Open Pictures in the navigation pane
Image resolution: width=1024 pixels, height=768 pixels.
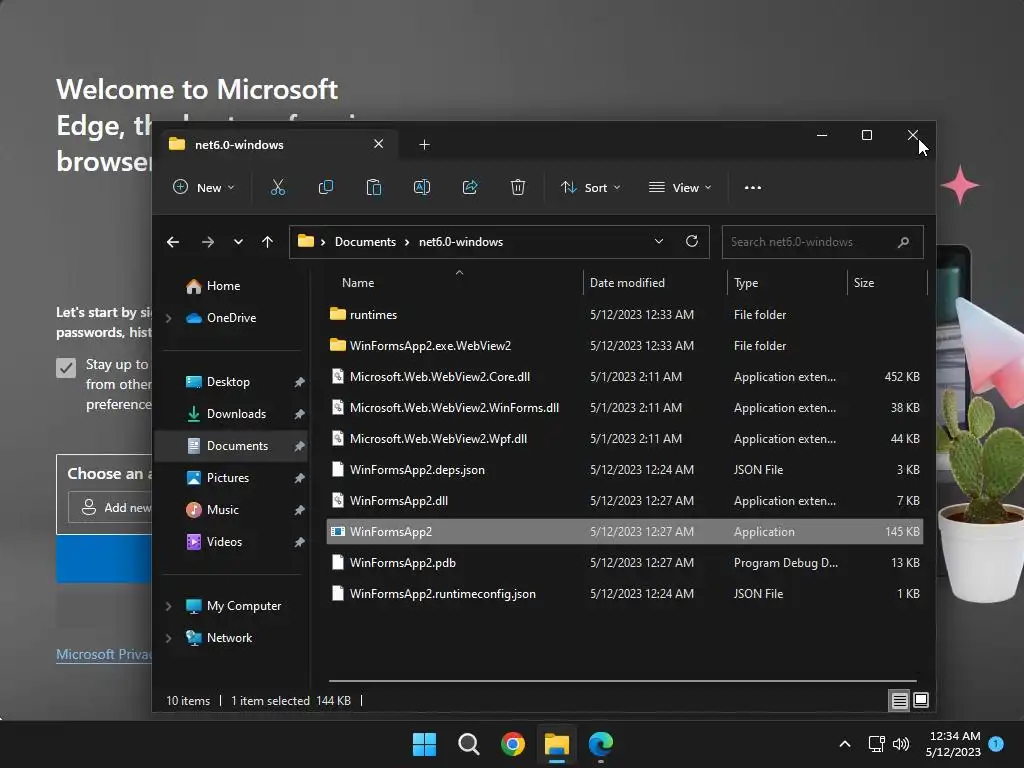[x=227, y=478]
